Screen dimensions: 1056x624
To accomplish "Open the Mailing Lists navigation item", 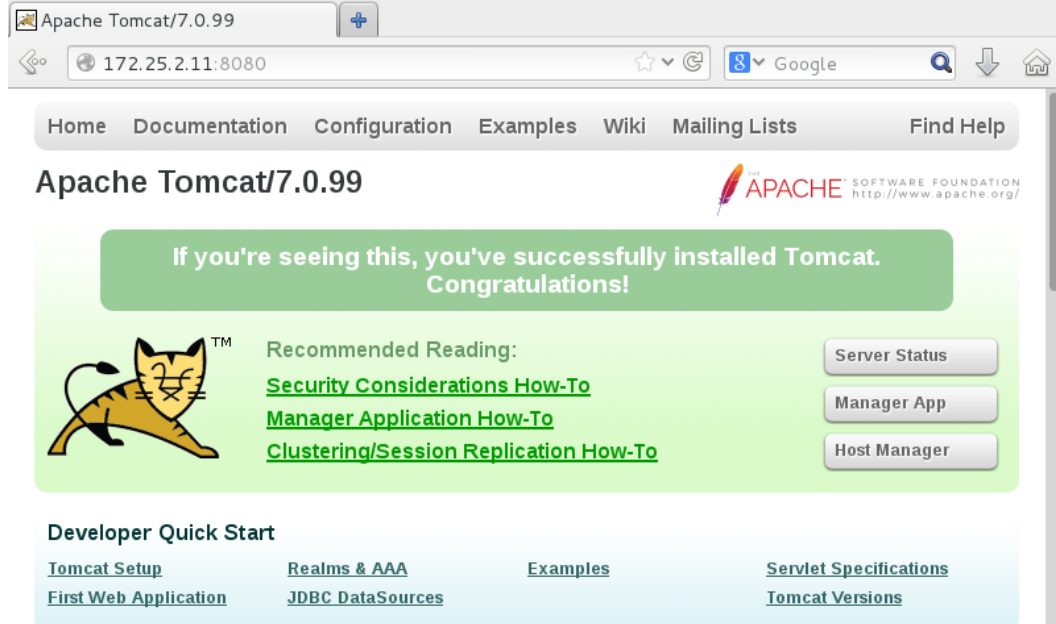I will [x=734, y=127].
